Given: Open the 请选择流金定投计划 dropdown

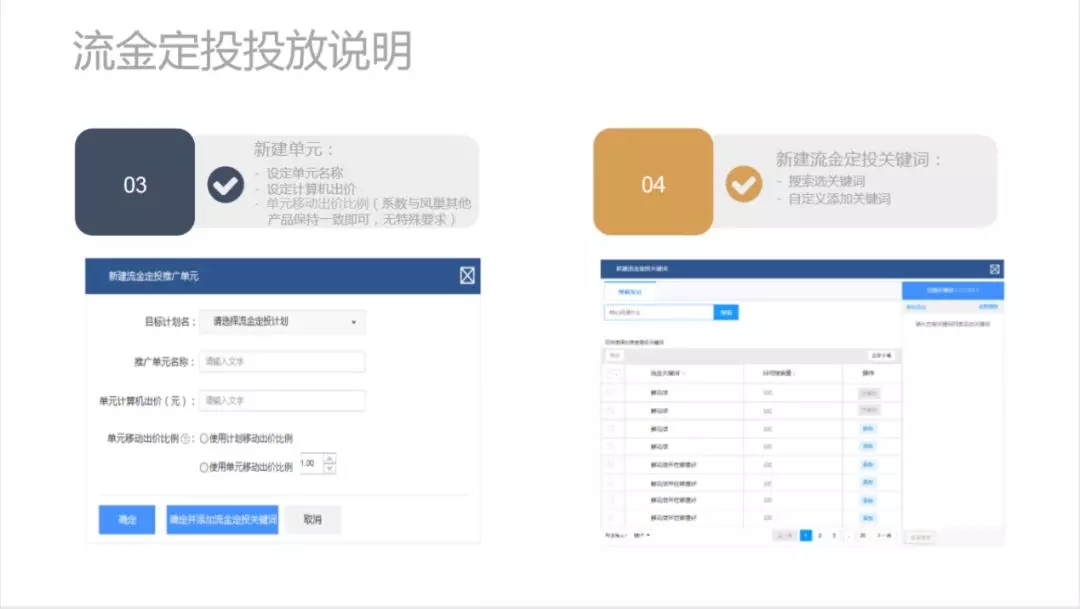Looking at the screenshot, I should pyautogui.click(x=282, y=322).
